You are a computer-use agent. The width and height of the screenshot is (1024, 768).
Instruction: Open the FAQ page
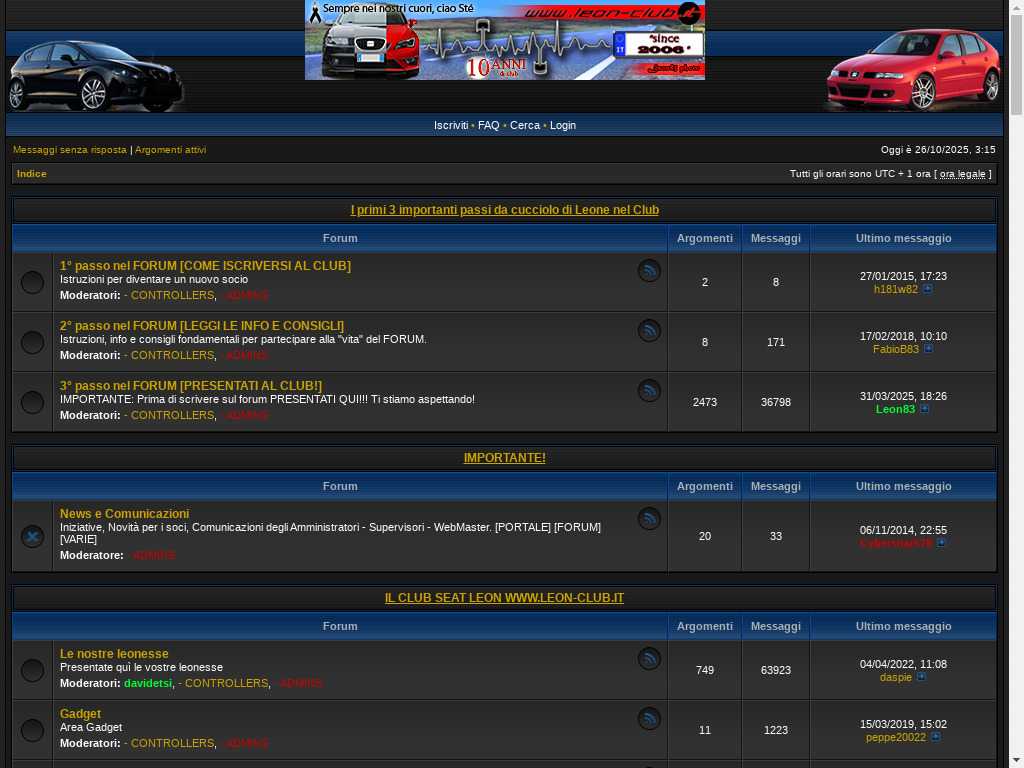tap(488, 125)
